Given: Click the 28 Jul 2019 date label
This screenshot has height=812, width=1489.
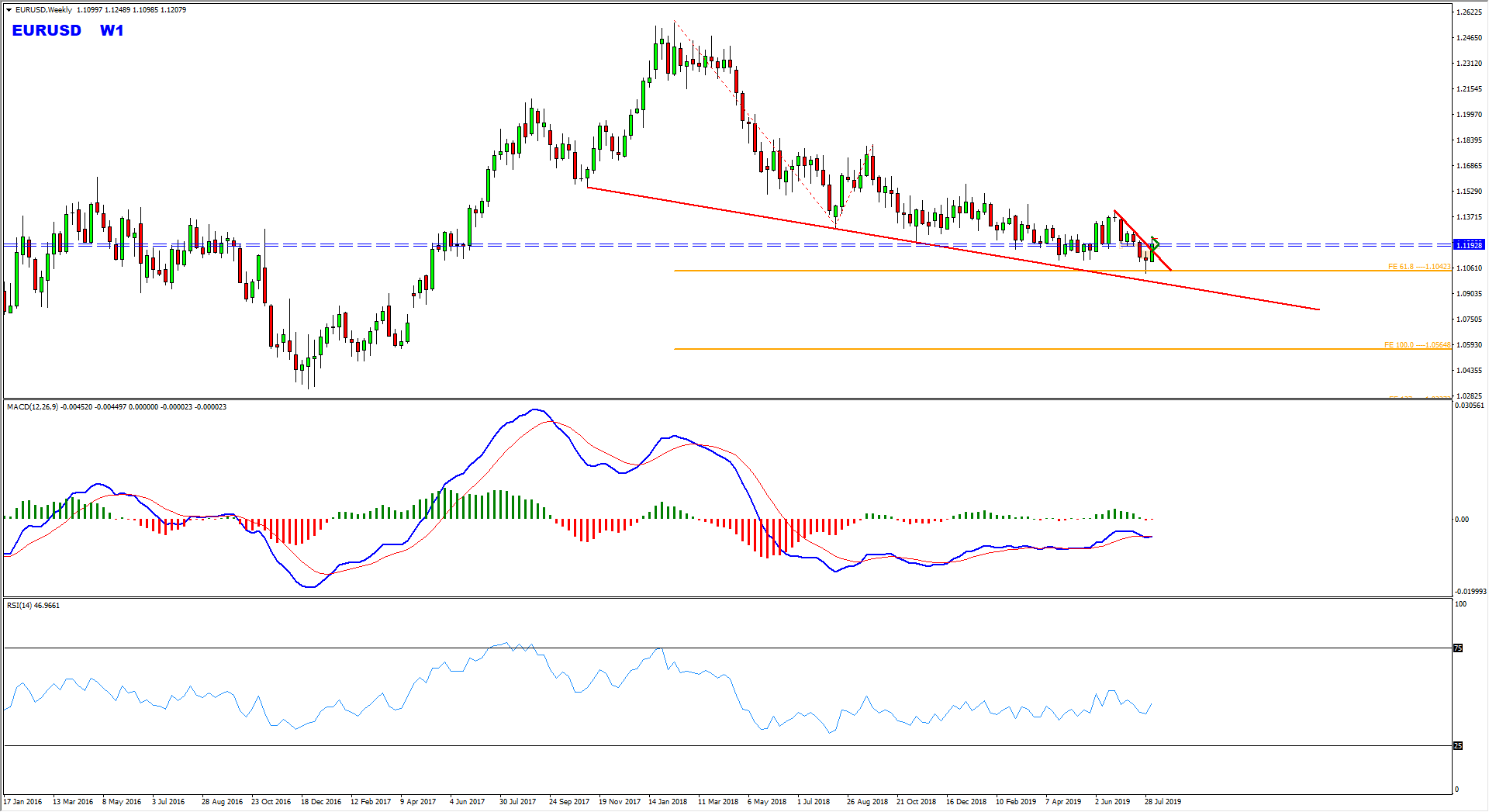Looking at the screenshot, I should coord(1163,801).
